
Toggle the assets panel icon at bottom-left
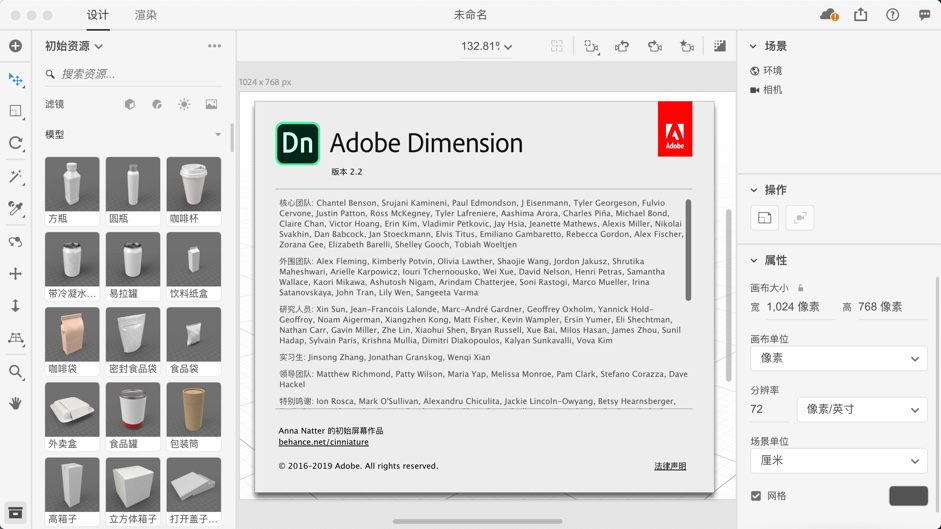click(16, 513)
